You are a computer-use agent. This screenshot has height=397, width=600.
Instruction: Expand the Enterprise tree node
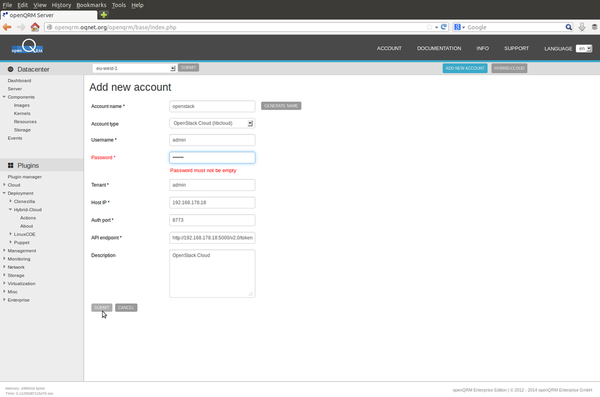click(4, 300)
